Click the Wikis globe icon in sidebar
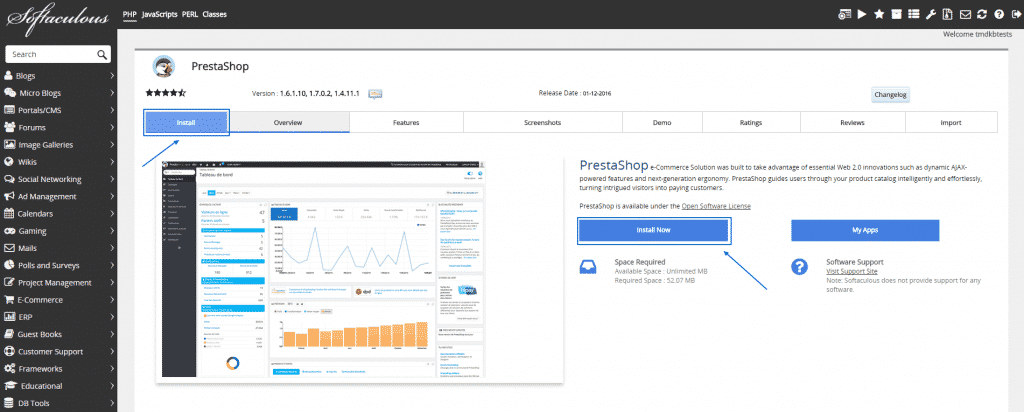The image size is (1024, 412). click(9, 162)
